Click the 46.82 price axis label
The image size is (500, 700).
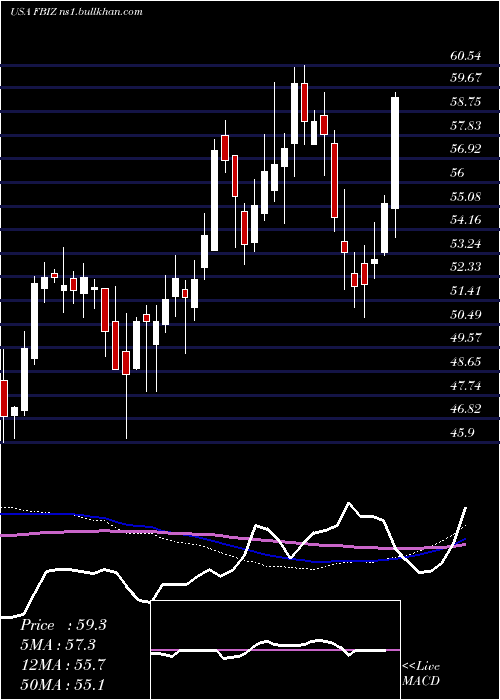tap(466, 409)
